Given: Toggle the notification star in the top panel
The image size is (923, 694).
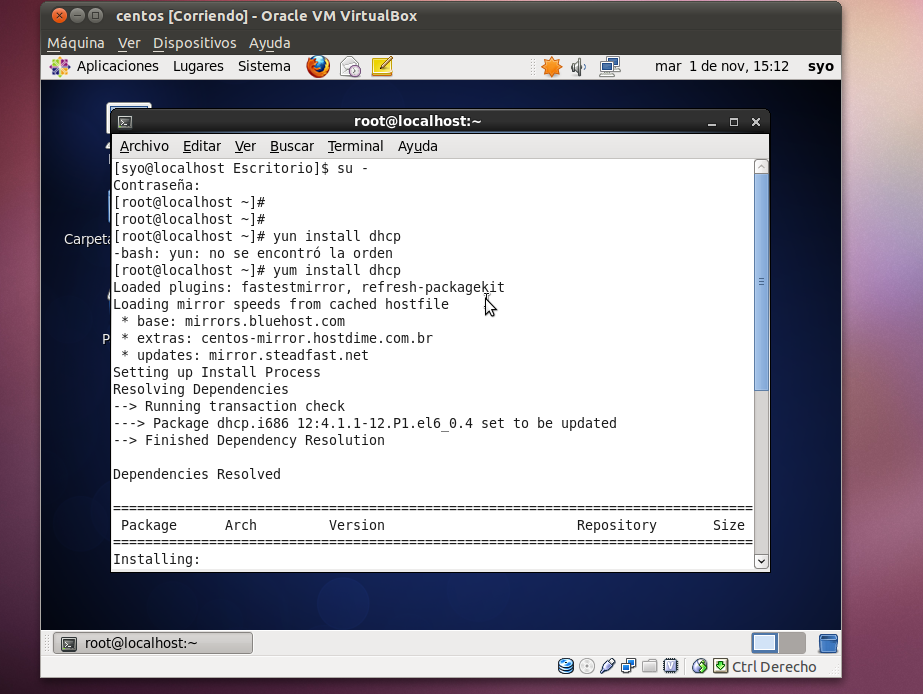Looking at the screenshot, I should click(551, 67).
